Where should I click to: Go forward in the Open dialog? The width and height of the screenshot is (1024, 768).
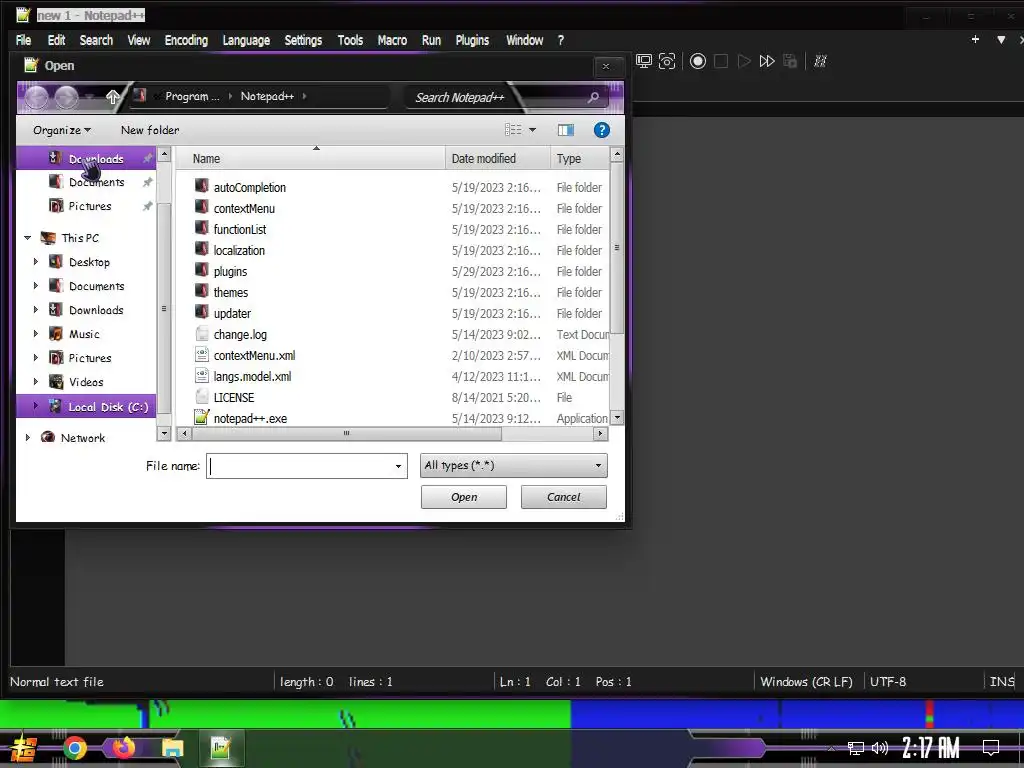[x=67, y=97]
